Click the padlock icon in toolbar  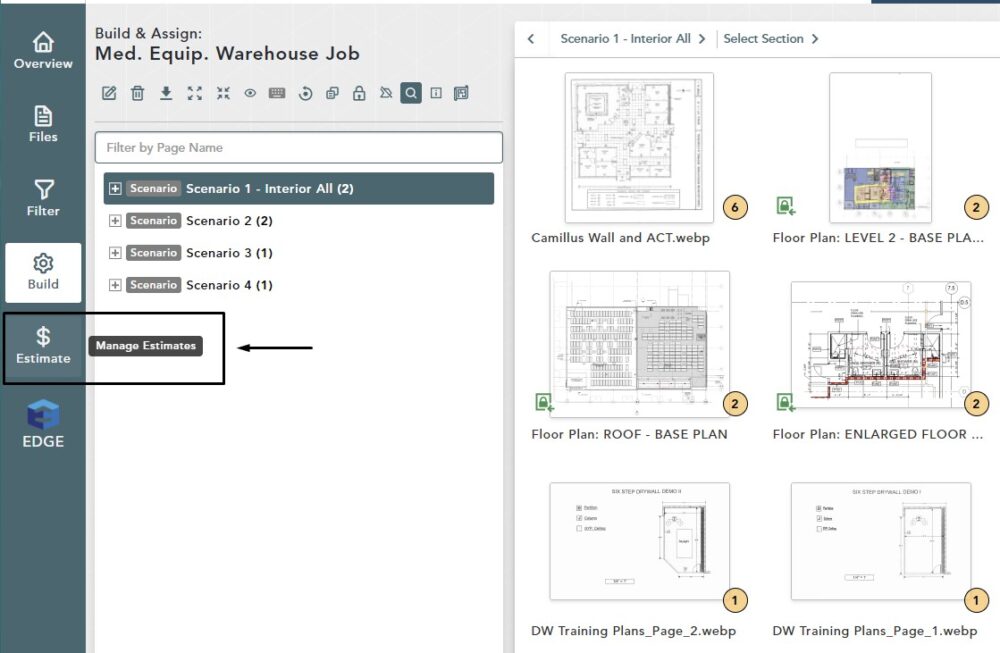[358, 93]
